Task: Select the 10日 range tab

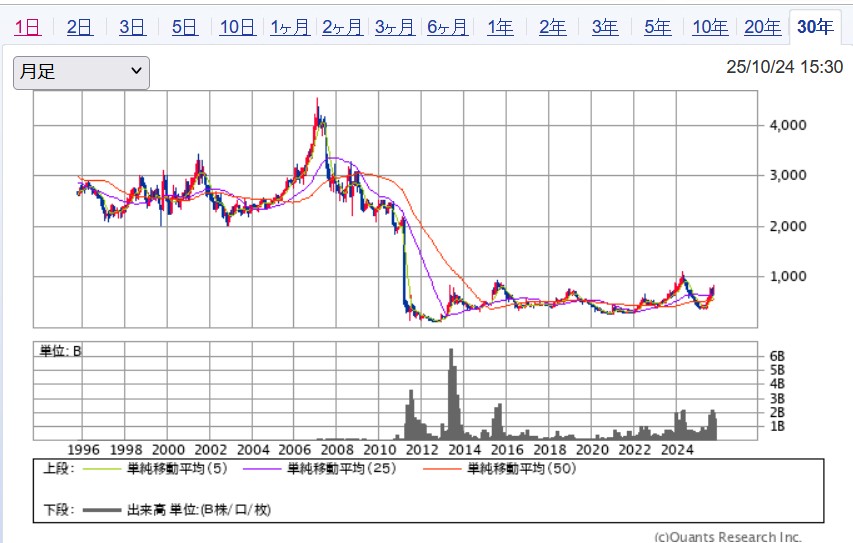Action: point(237,27)
